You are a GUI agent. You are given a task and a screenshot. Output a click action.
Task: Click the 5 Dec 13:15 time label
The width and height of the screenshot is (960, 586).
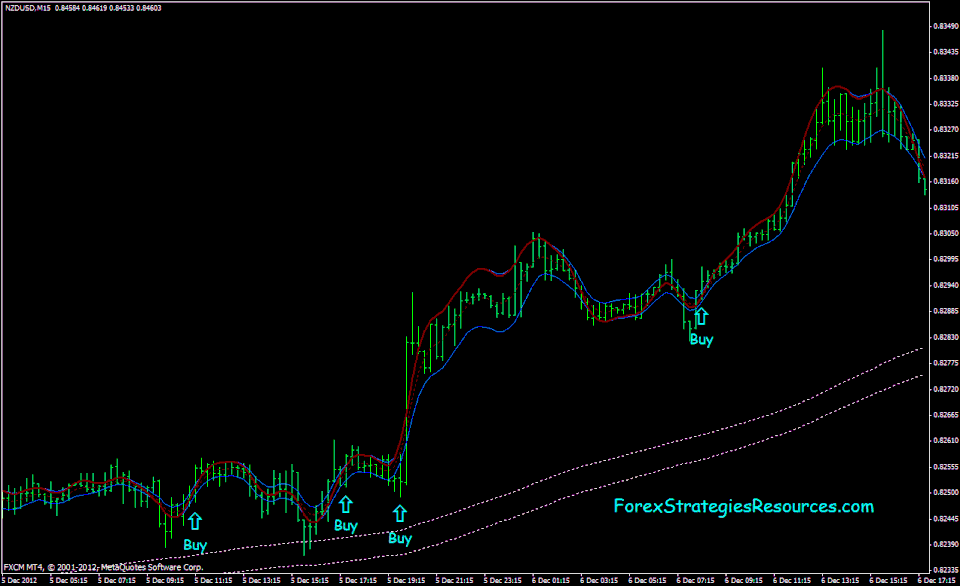point(262,580)
